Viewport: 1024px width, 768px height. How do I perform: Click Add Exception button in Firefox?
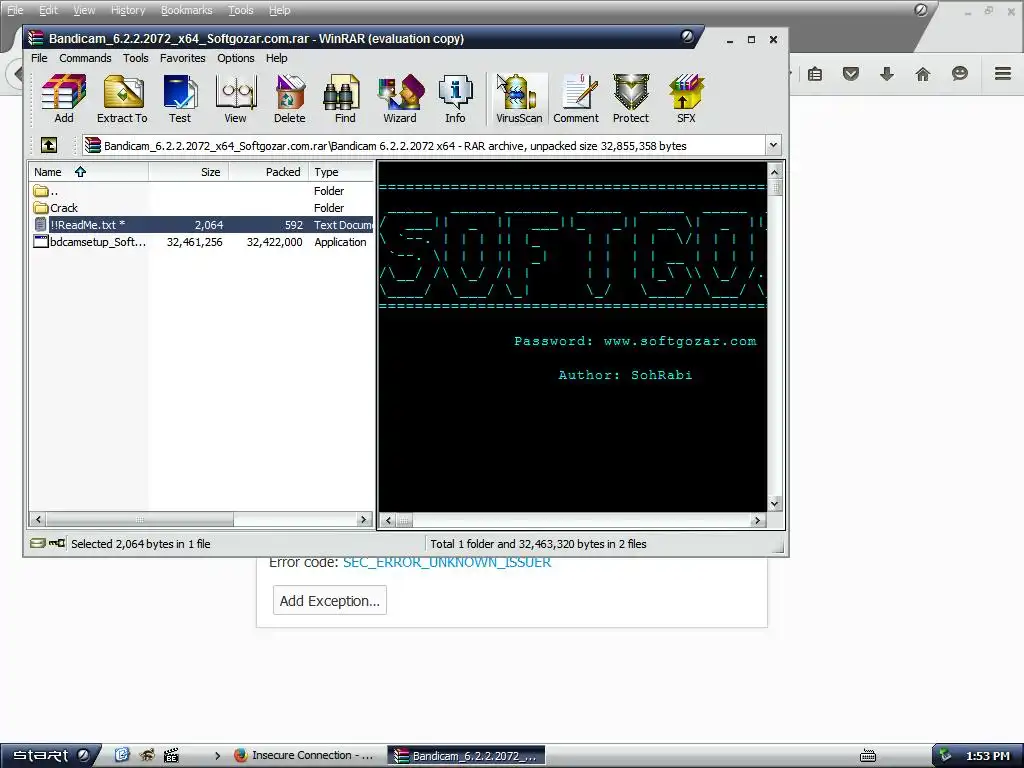click(x=330, y=601)
